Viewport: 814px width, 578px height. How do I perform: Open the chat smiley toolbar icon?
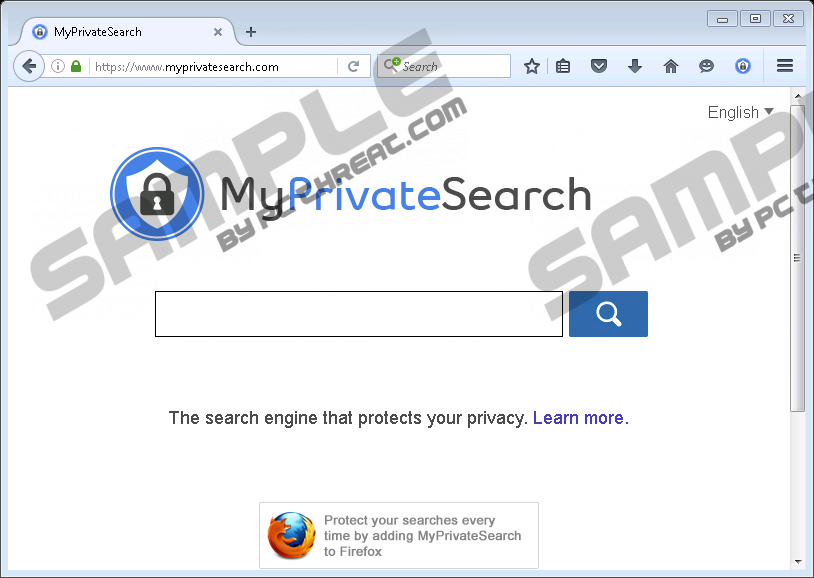pyautogui.click(x=706, y=66)
